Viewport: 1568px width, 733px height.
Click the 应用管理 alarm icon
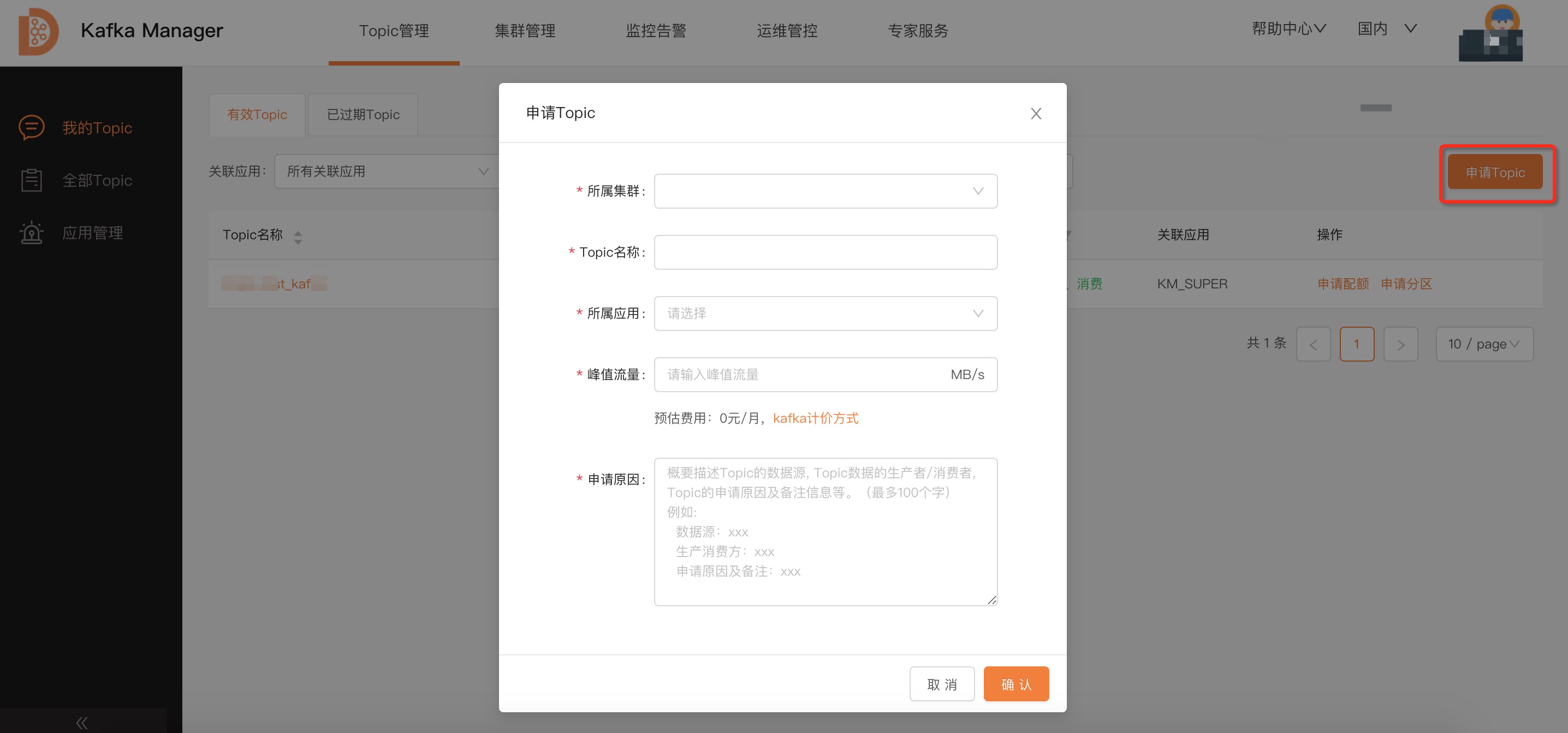[x=32, y=233]
